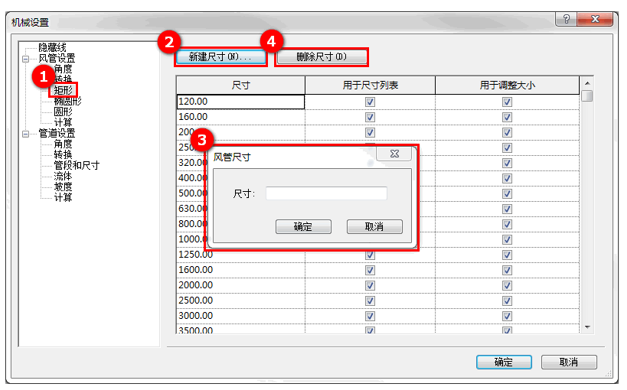Click the 用于尺寸列表 column header

click(x=370, y=85)
